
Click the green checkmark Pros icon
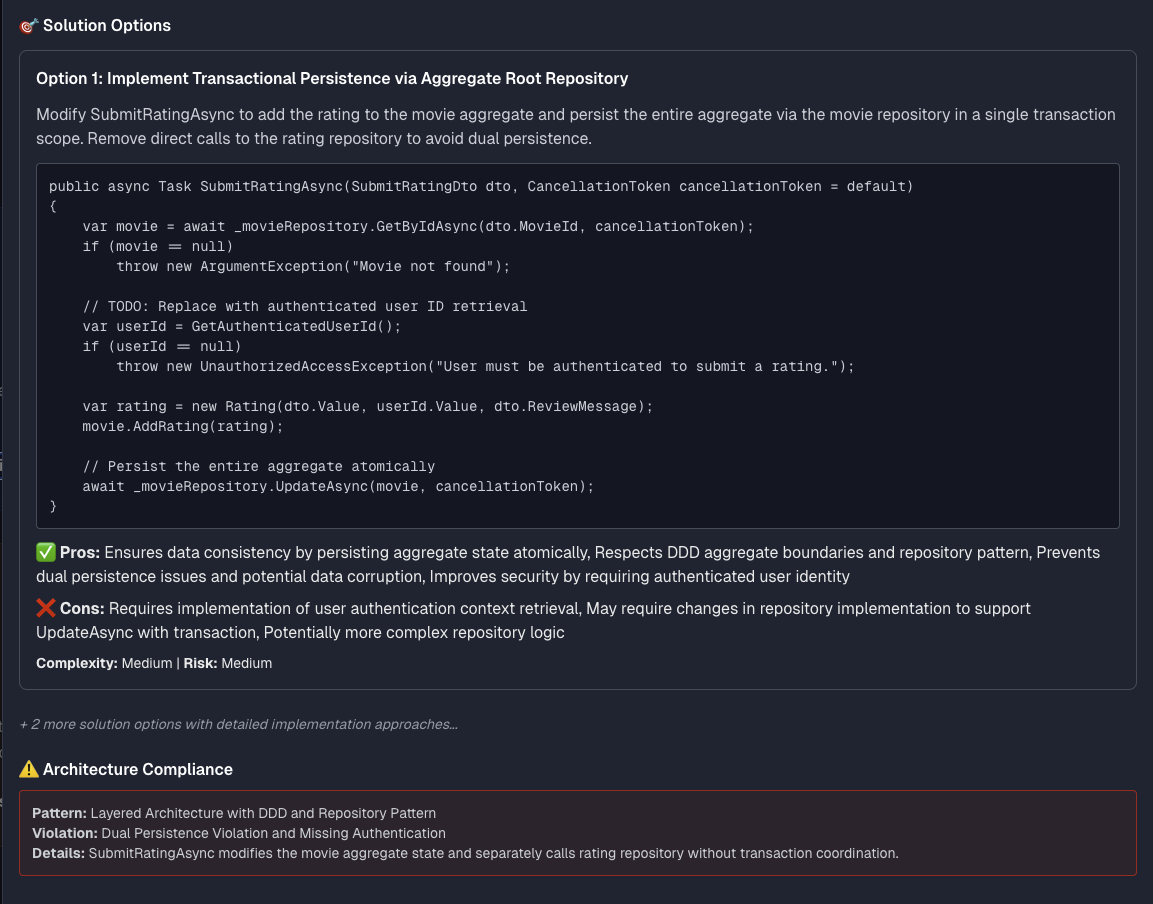click(46, 552)
